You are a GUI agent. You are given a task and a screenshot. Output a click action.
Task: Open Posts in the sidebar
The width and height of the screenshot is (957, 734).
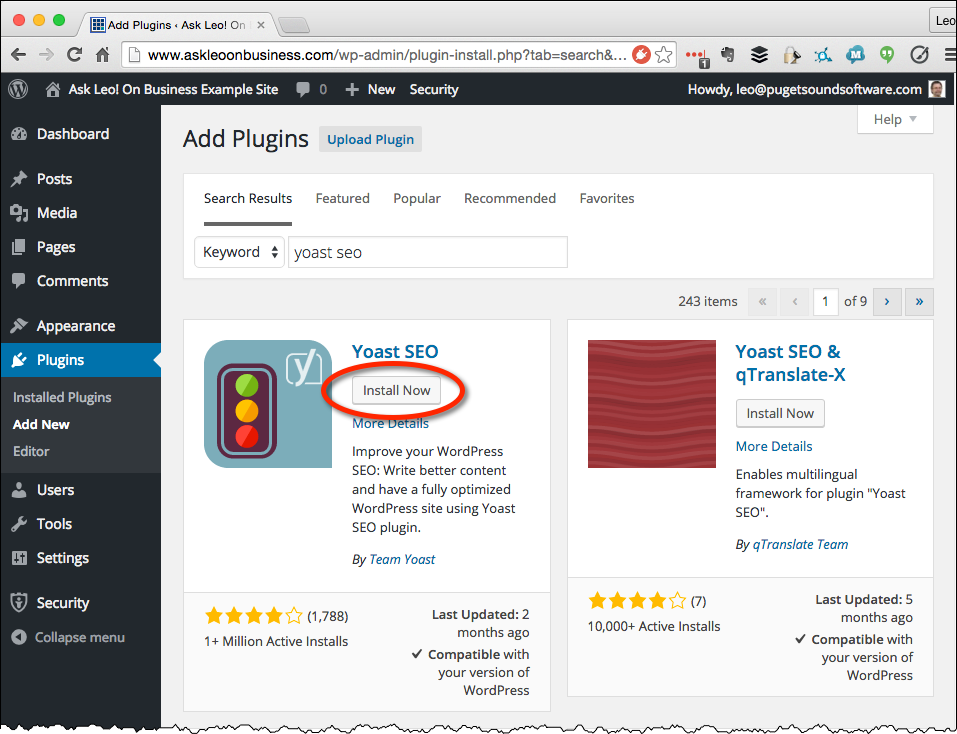[x=54, y=179]
